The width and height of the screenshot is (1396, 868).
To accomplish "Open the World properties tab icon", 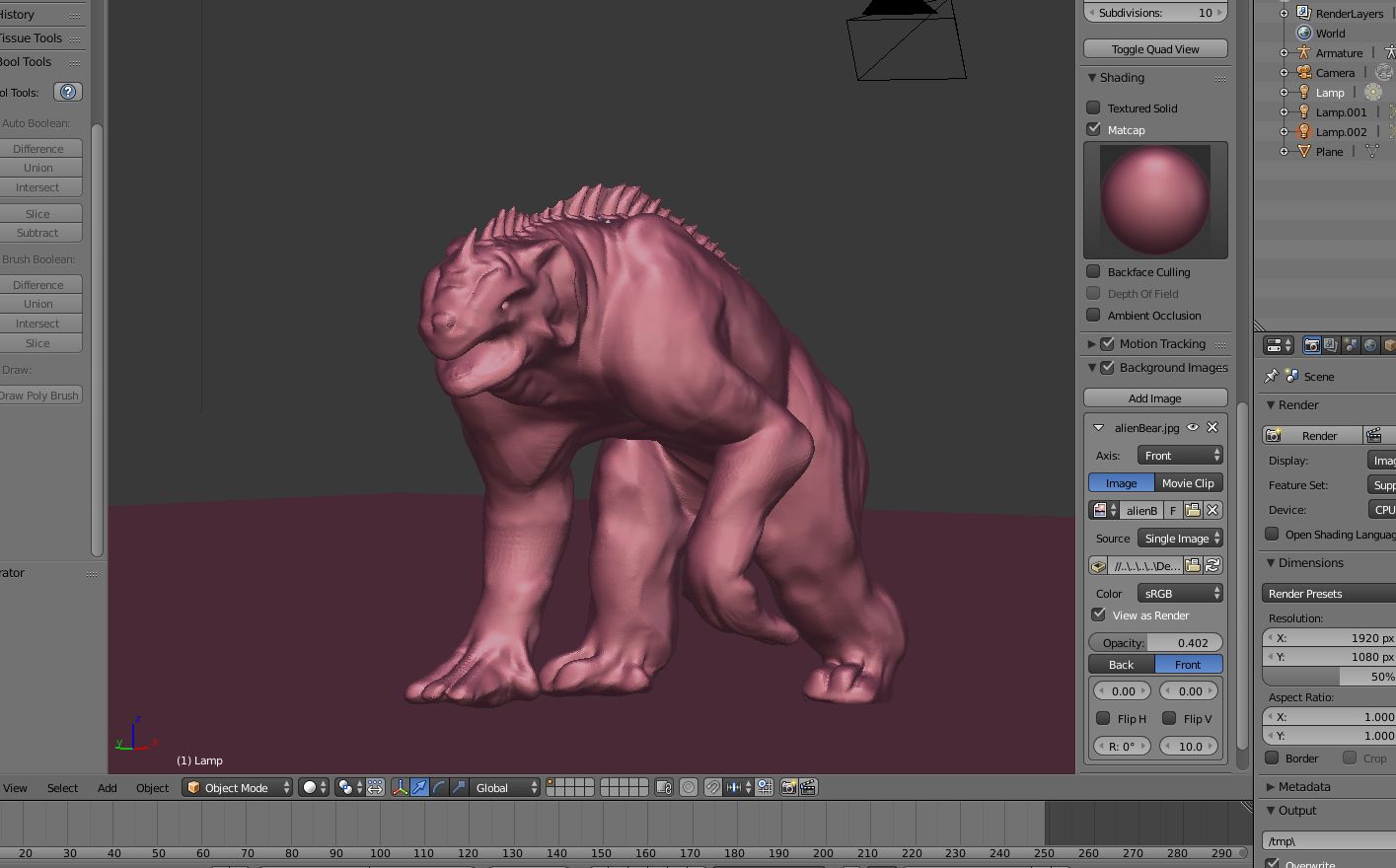I will [1369, 345].
